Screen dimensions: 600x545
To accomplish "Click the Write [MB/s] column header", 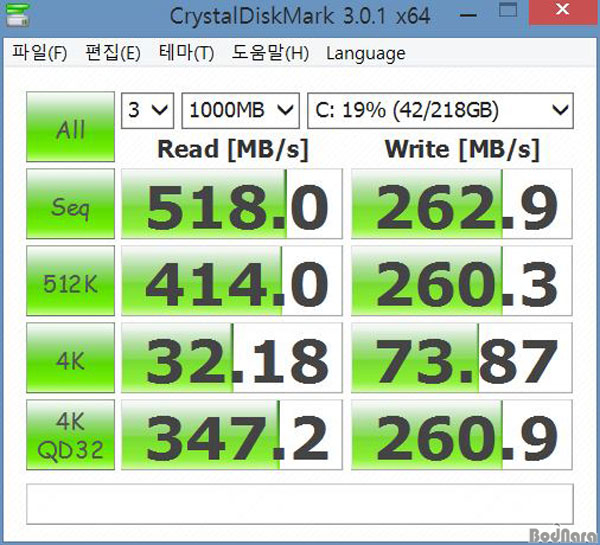I will [462, 150].
